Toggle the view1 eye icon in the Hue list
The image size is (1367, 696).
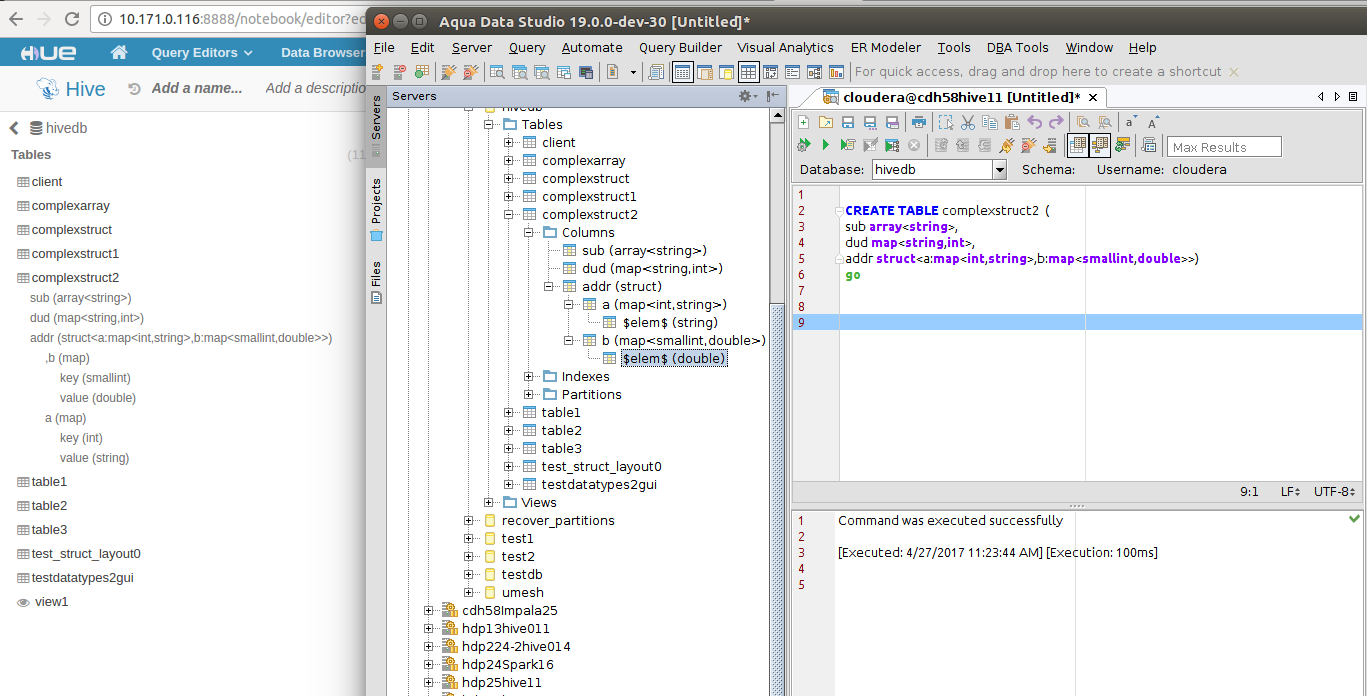(x=24, y=602)
